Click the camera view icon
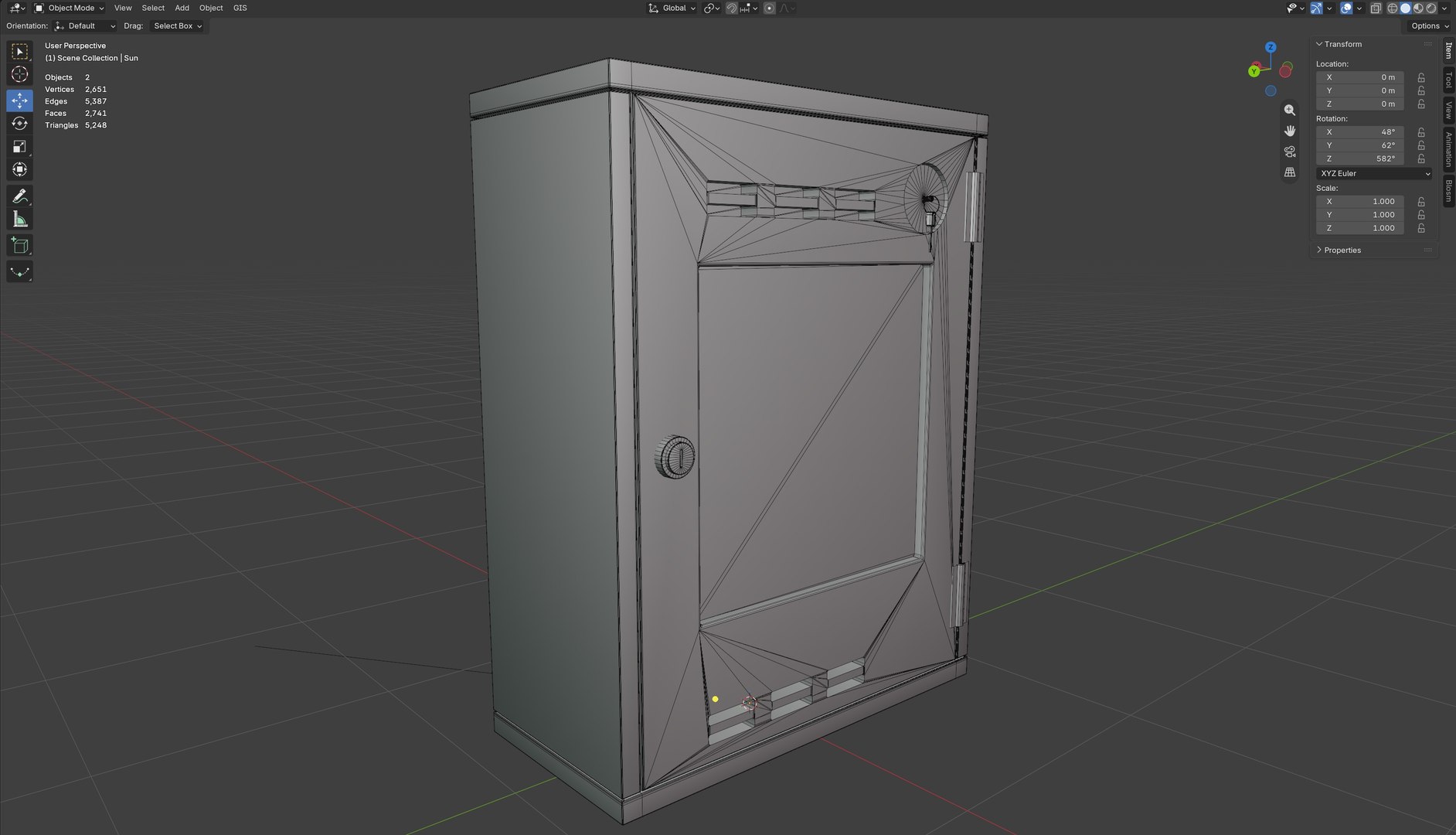Viewport: 1456px width, 835px height. (x=1290, y=152)
